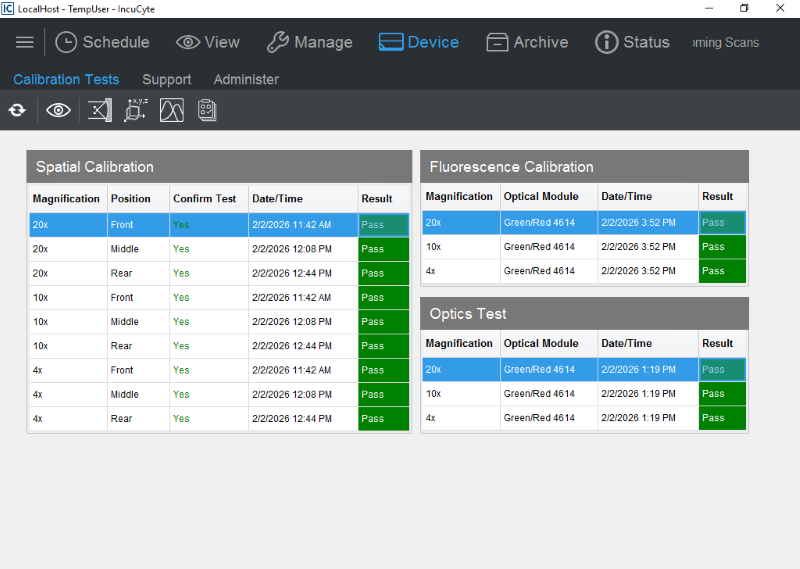
Task: Click the fluorescence curve calibration icon
Action: point(172,110)
